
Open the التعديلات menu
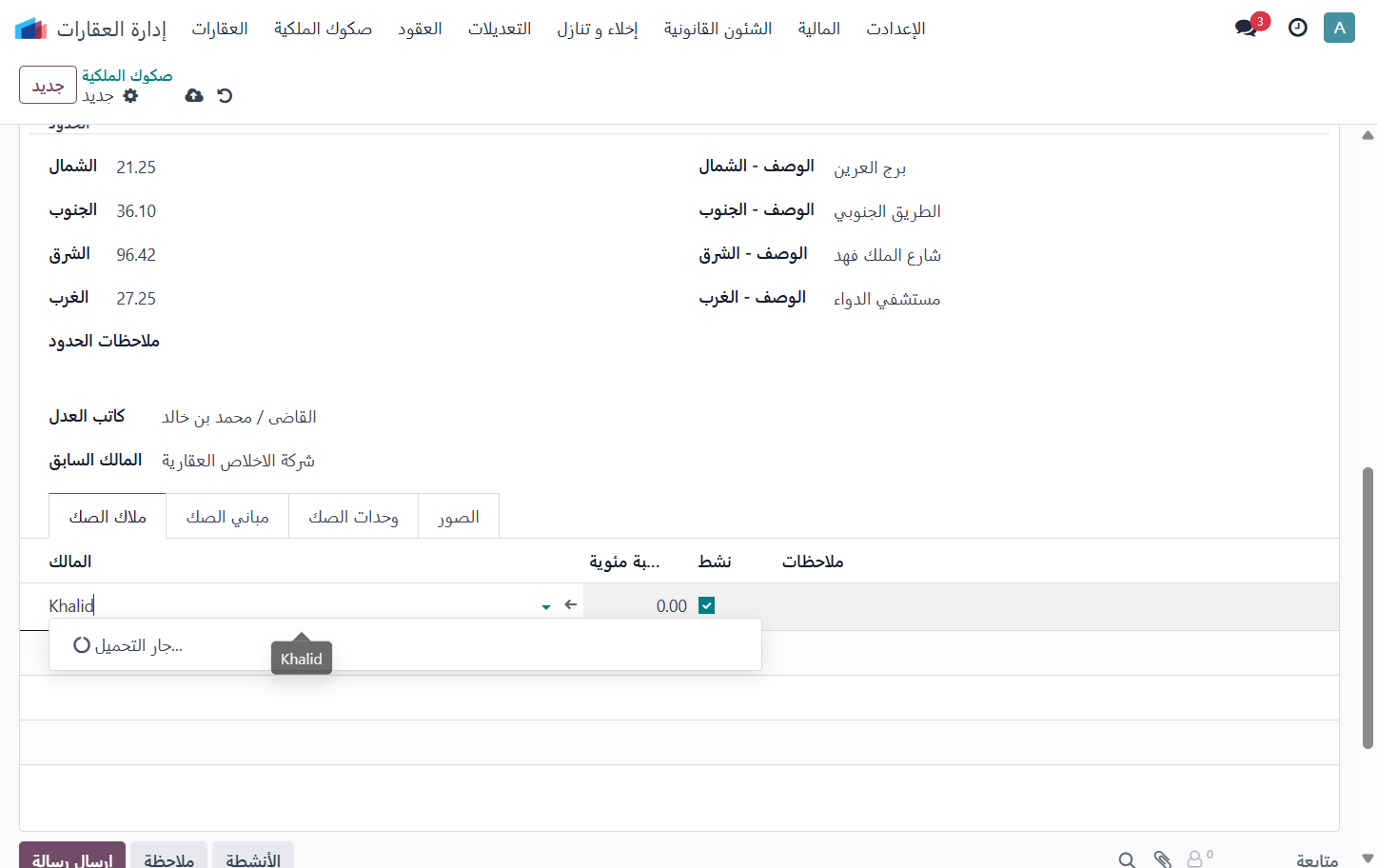pyautogui.click(x=500, y=29)
